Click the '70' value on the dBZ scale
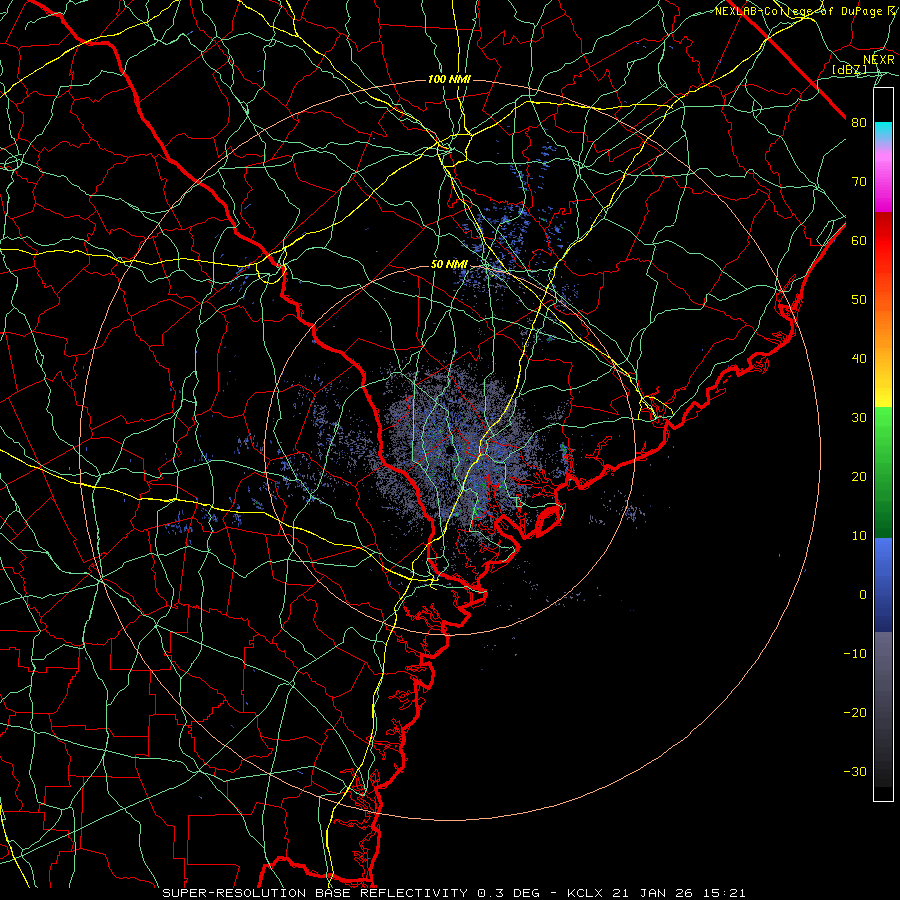 point(859,182)
